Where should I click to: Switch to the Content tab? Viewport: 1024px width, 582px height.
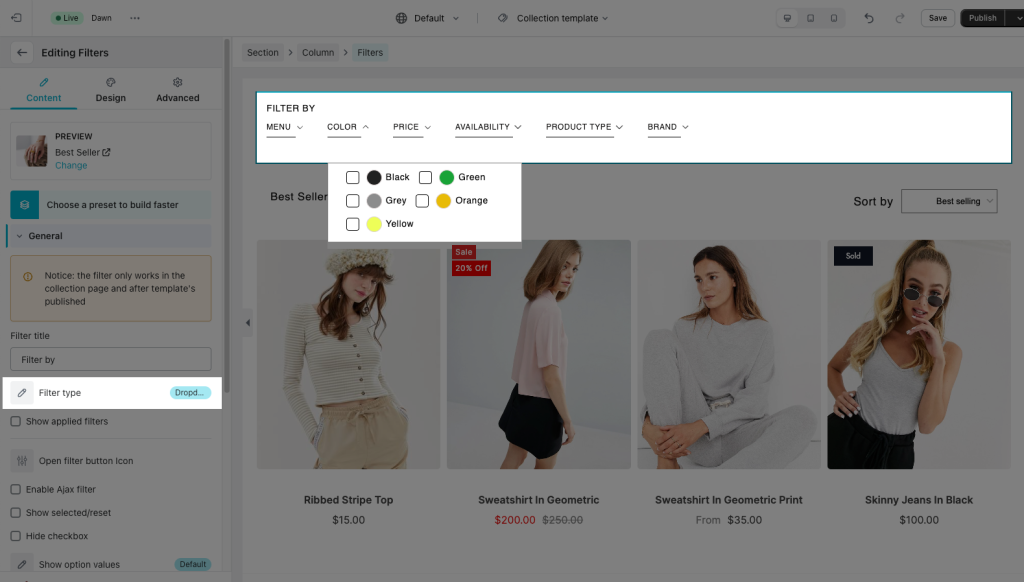pyautogui.click(x=44, y=91)
